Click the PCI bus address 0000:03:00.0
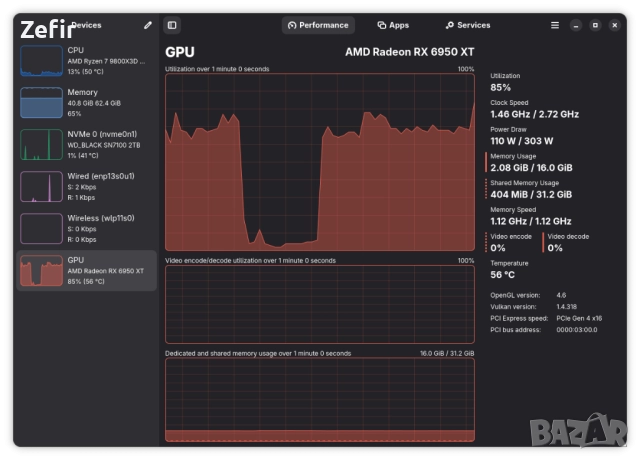 coord(576,330)
